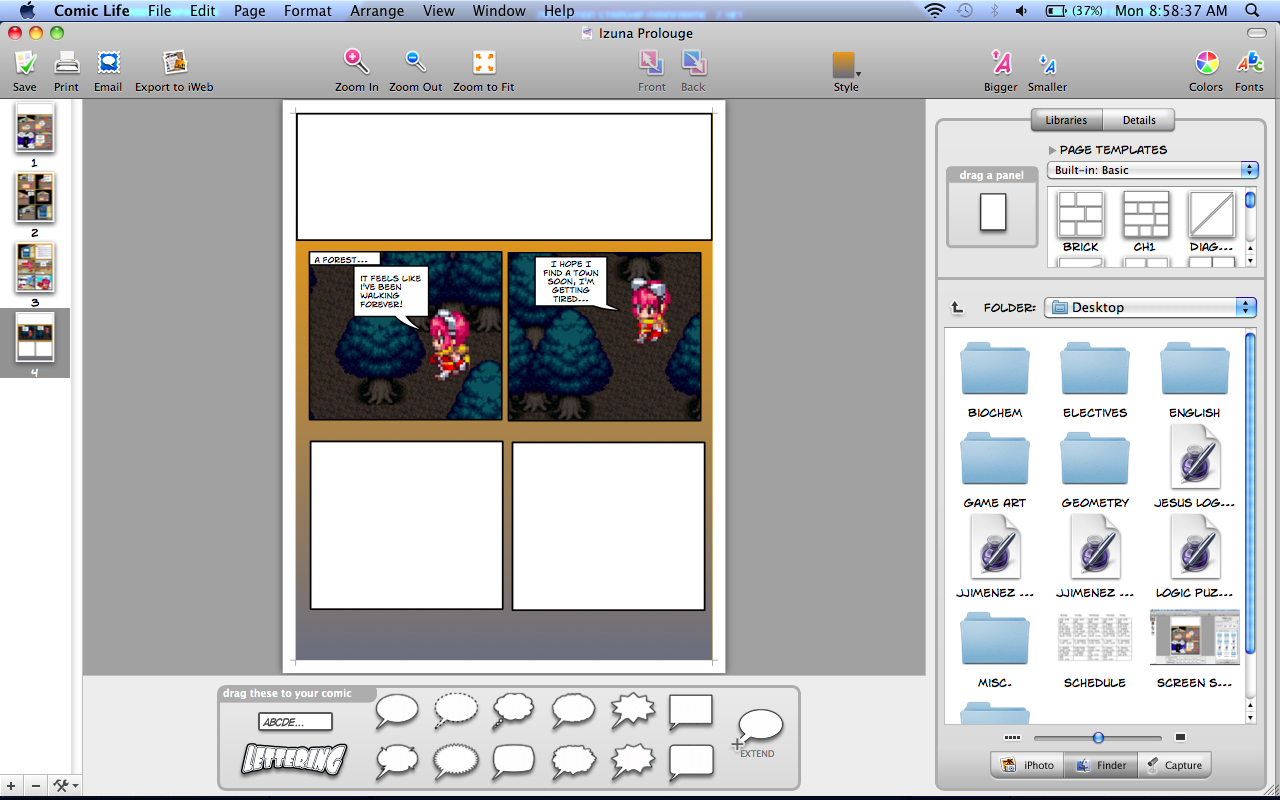Click the Save toolbar icon
Screen dimensions: 1280x800
[x=25, y=64]
